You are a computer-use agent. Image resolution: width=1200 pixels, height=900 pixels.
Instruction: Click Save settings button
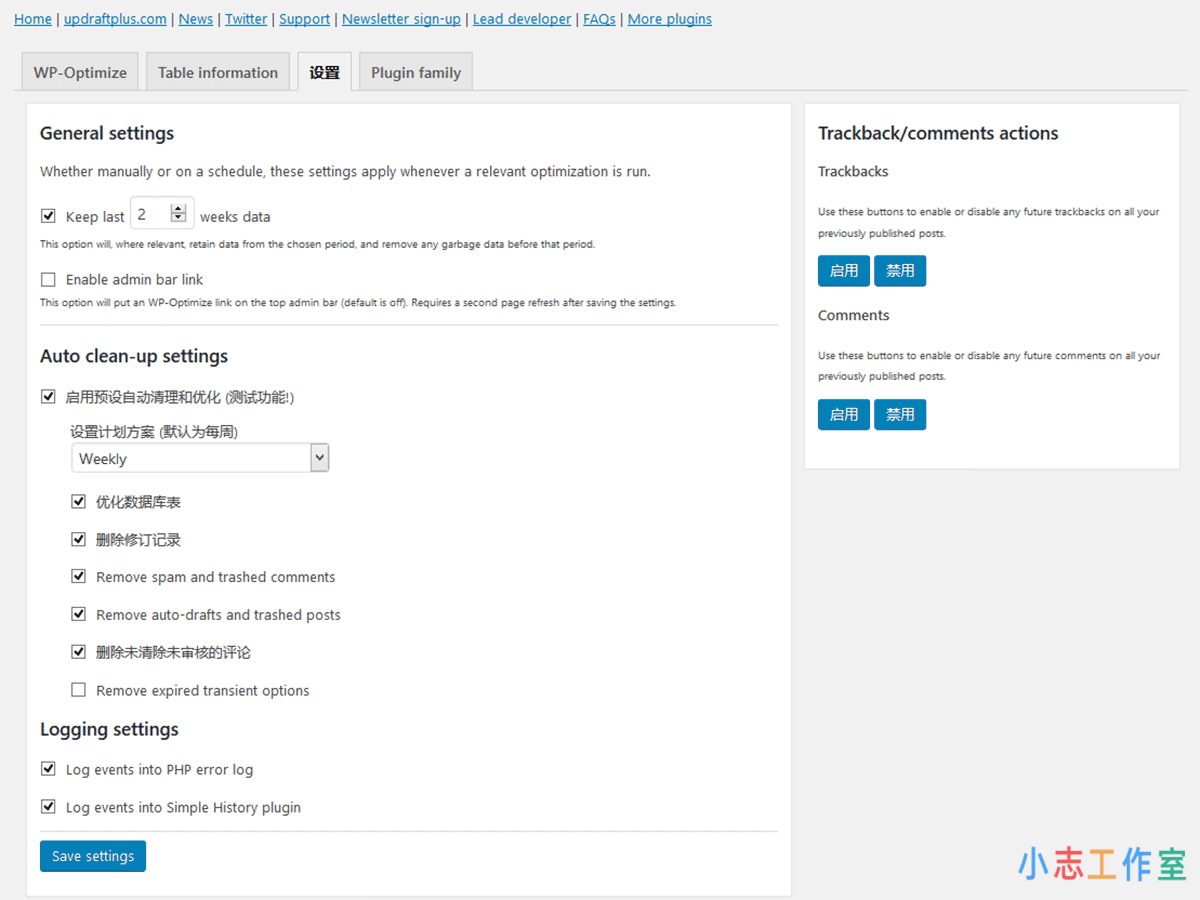coord(92,856)
